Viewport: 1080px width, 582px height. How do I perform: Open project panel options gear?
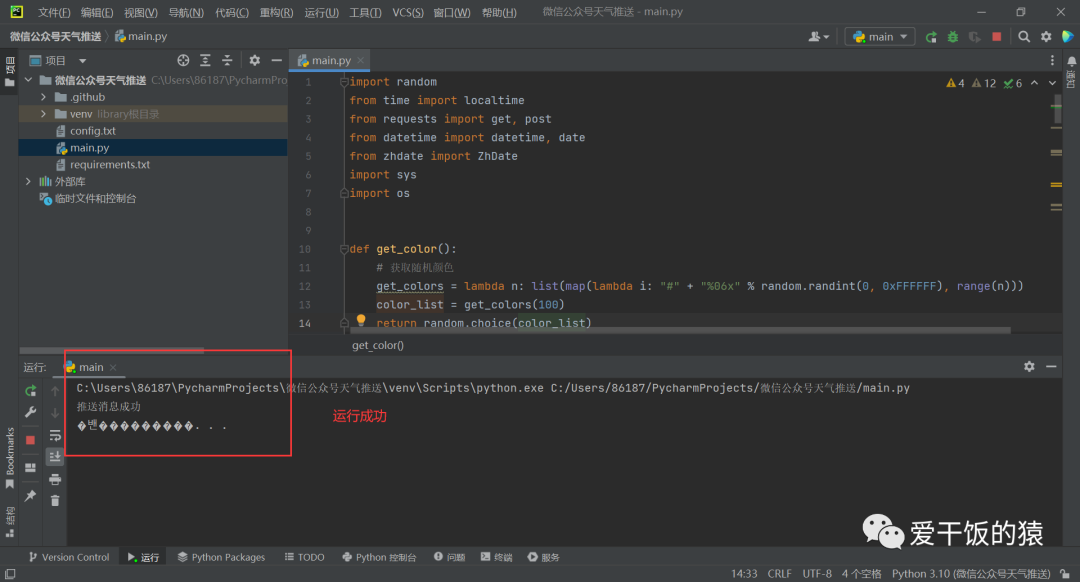255,61
